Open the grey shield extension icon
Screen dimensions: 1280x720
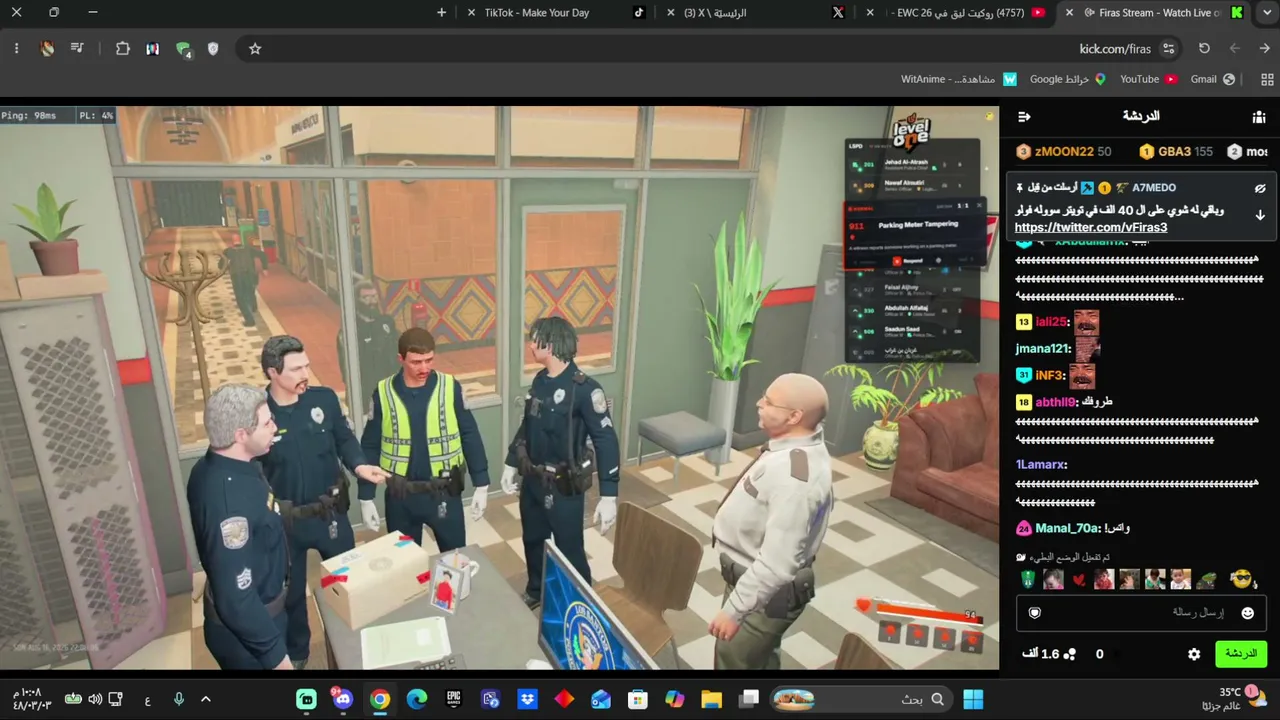[213, 48]
